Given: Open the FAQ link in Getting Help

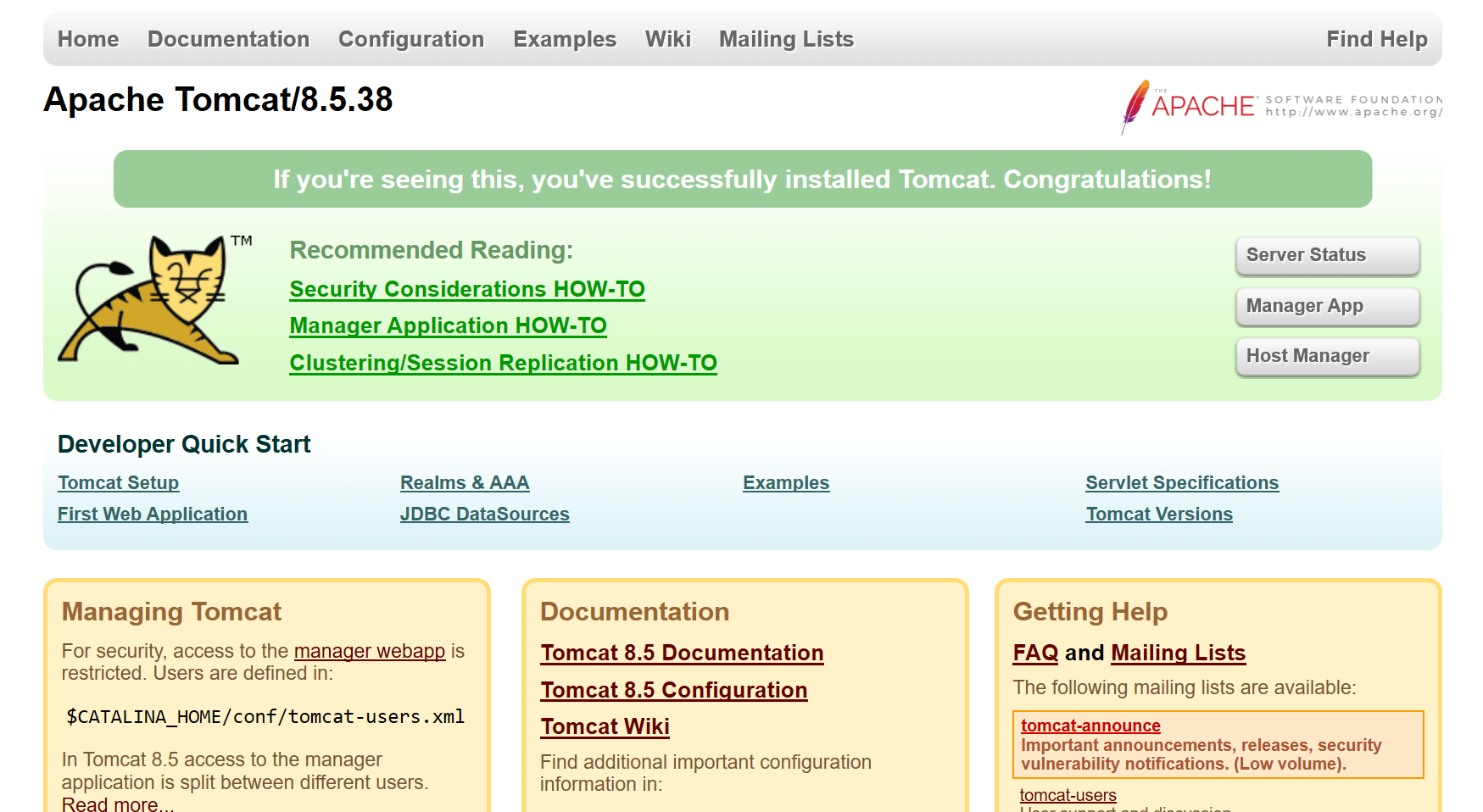Looking at the screenshot, I should pyautogui.click(x=1035, y=653).
